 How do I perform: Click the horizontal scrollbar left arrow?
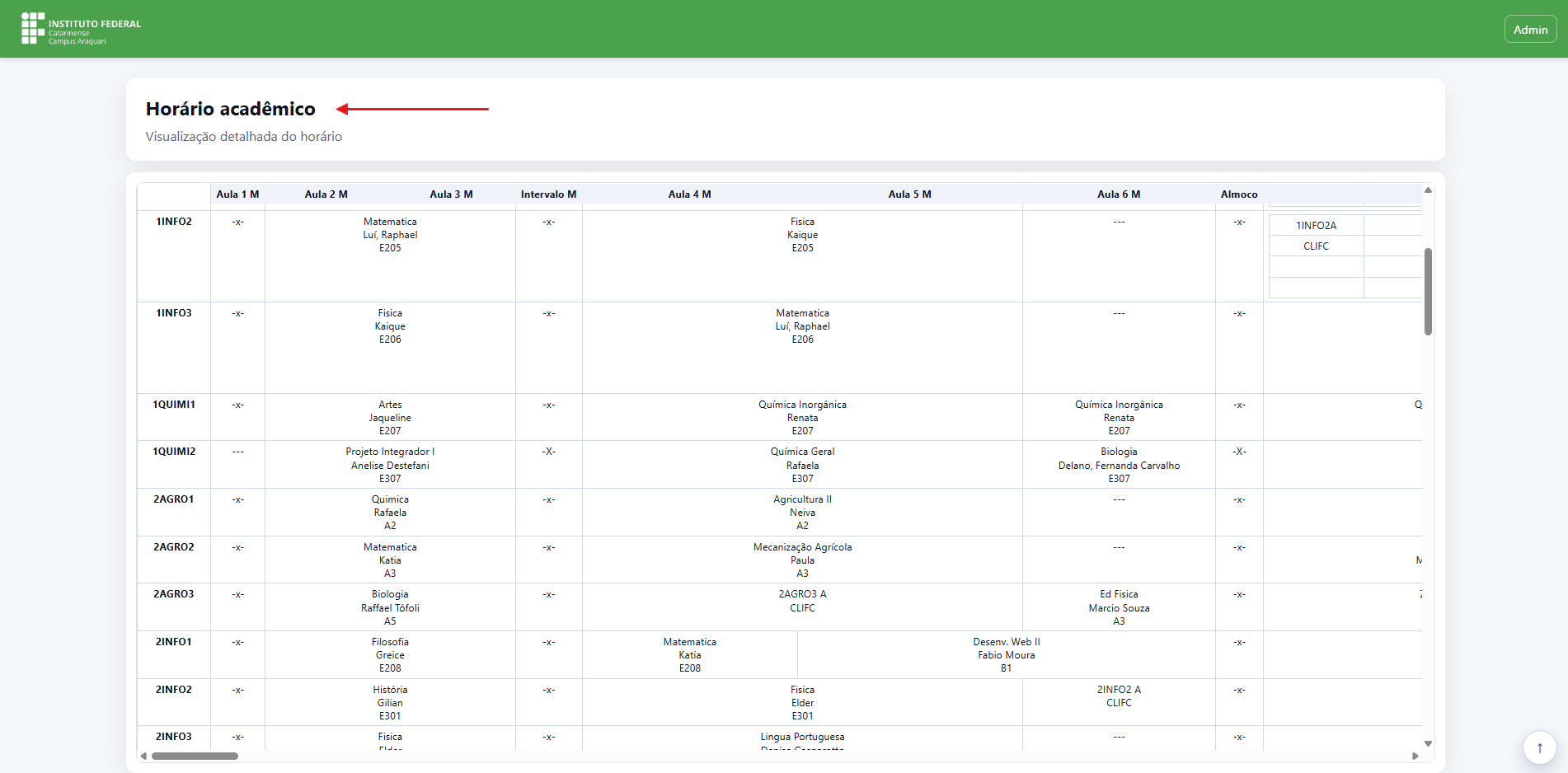[143, 756]
